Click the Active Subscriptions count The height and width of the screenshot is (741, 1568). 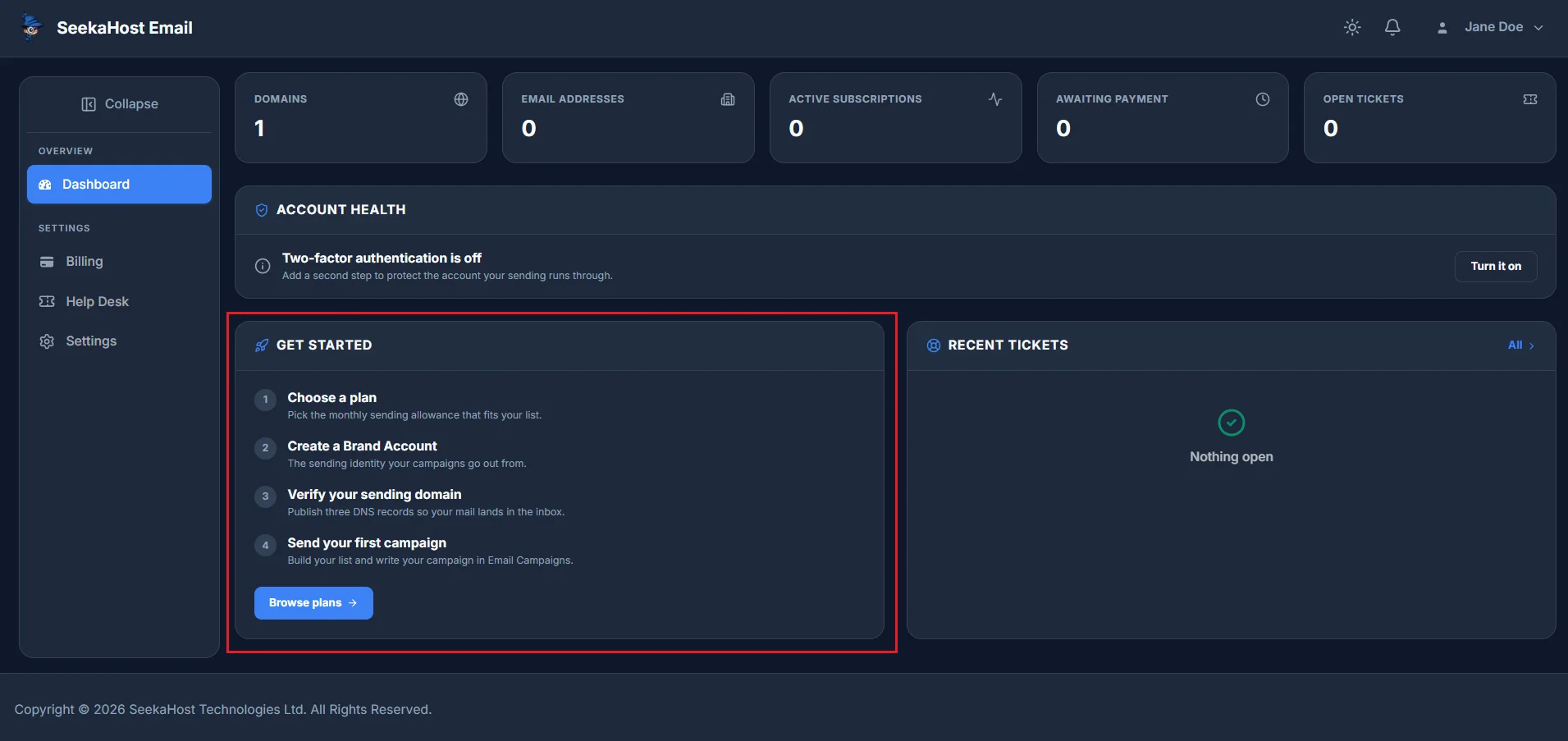click(796, 129)
